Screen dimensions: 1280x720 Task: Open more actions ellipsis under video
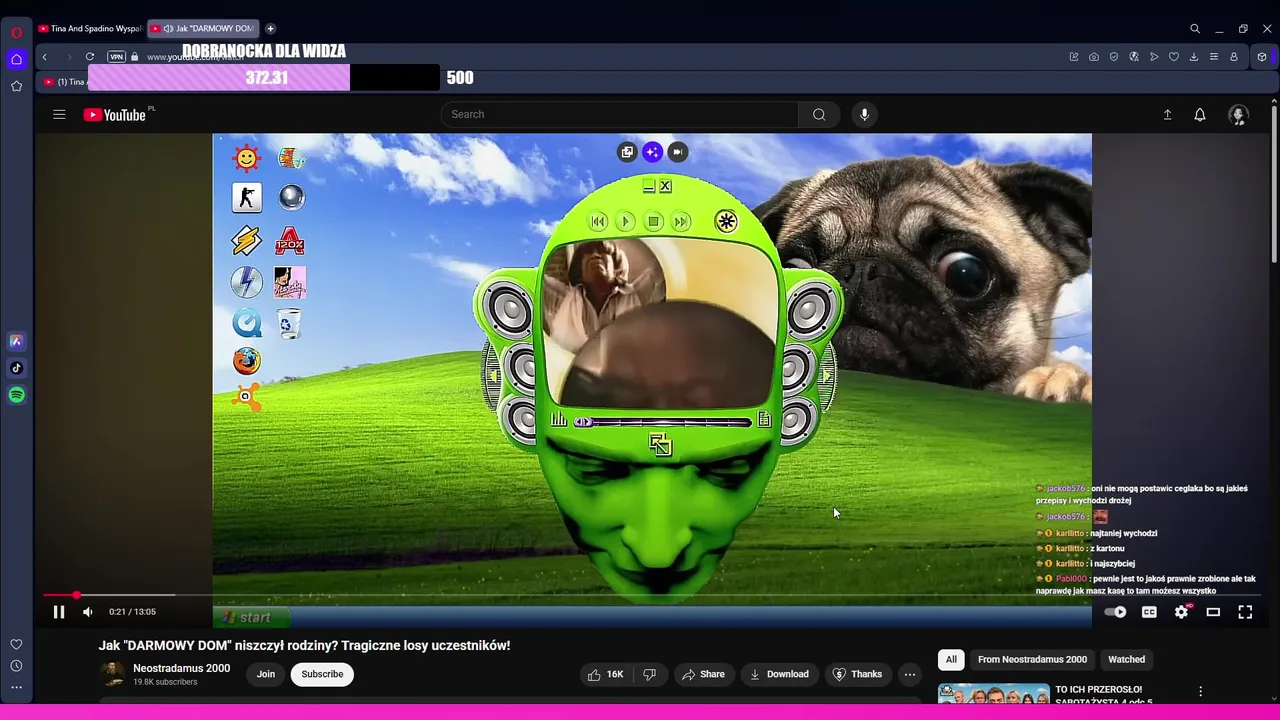pyautogui.click(x=910, y=674)
